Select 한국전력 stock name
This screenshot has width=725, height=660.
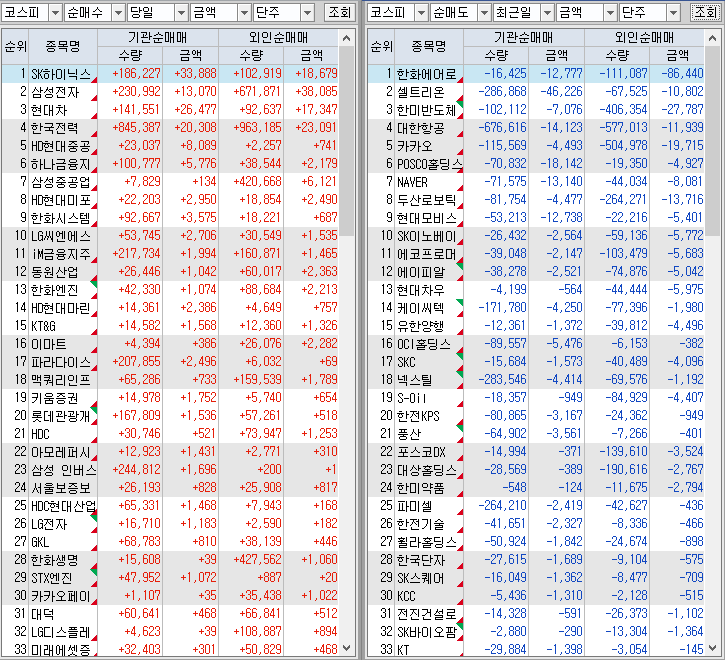pos(55,128)
